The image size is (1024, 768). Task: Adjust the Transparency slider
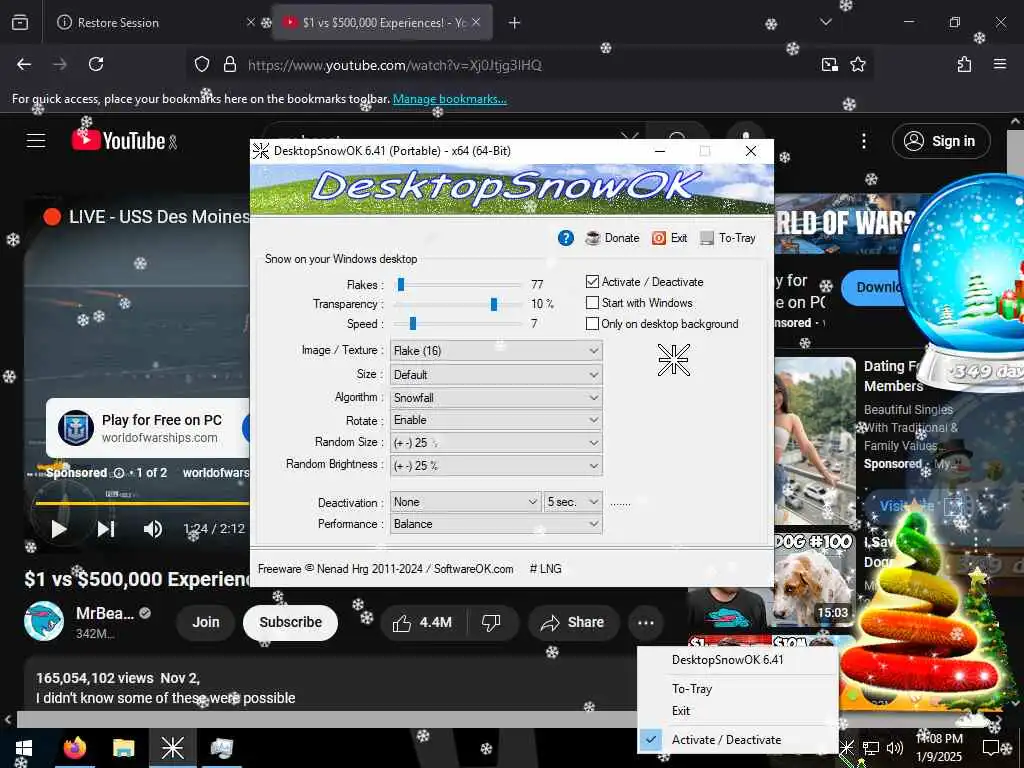pos(494,304)
